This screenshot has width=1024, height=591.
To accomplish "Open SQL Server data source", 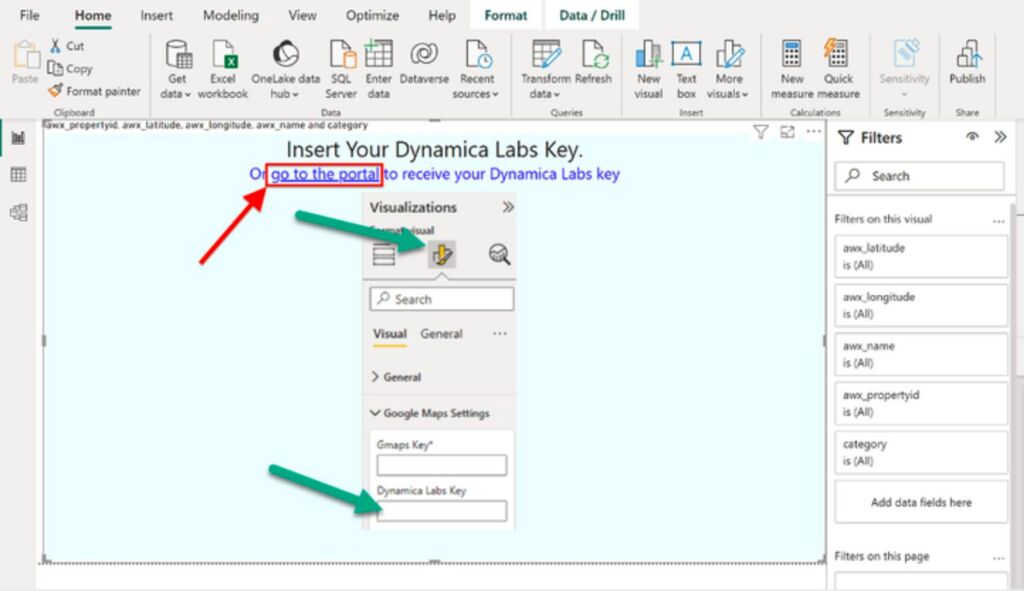I will pos(342,56).
